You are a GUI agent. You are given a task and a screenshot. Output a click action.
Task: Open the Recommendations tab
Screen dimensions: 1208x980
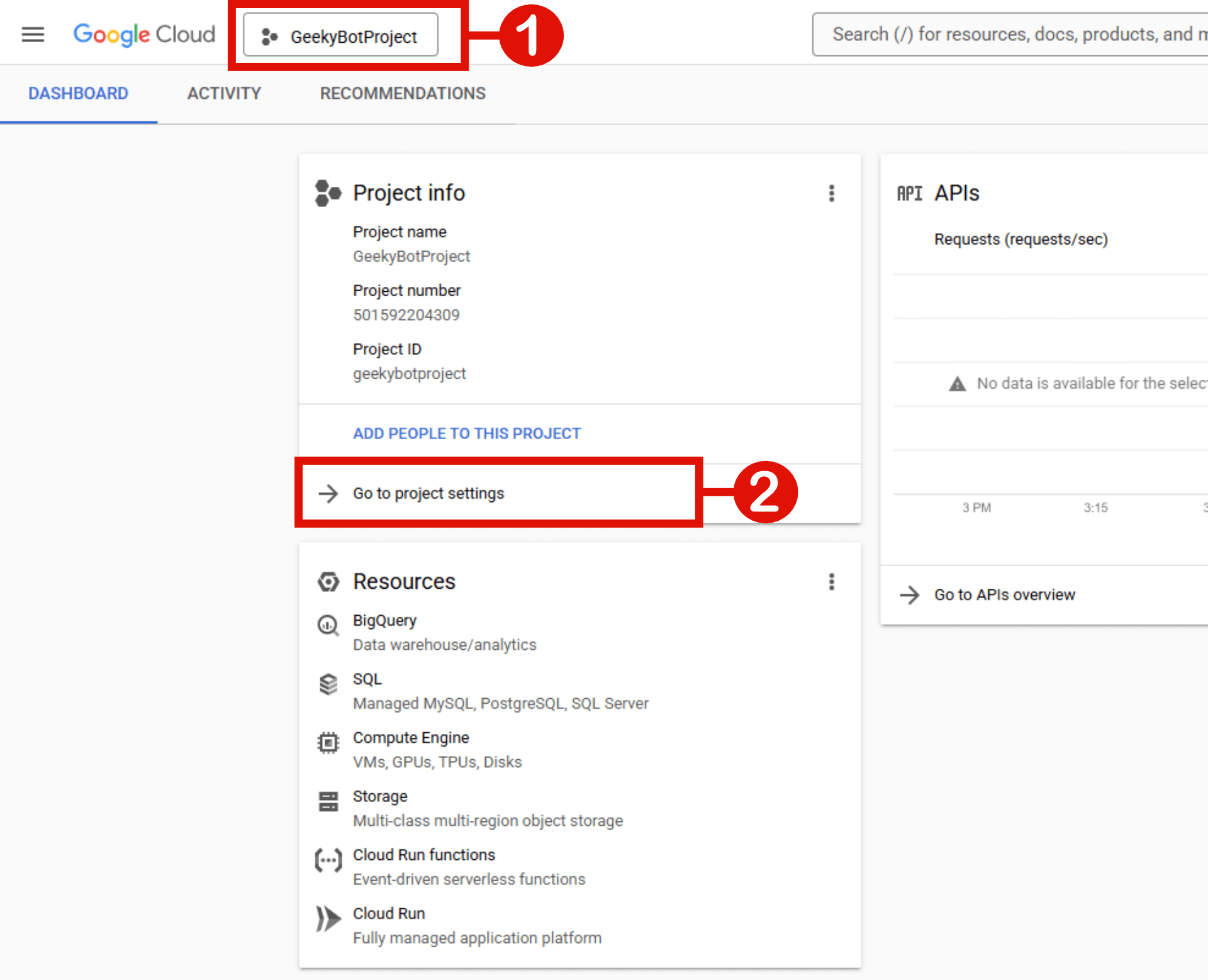coord(403,94)
